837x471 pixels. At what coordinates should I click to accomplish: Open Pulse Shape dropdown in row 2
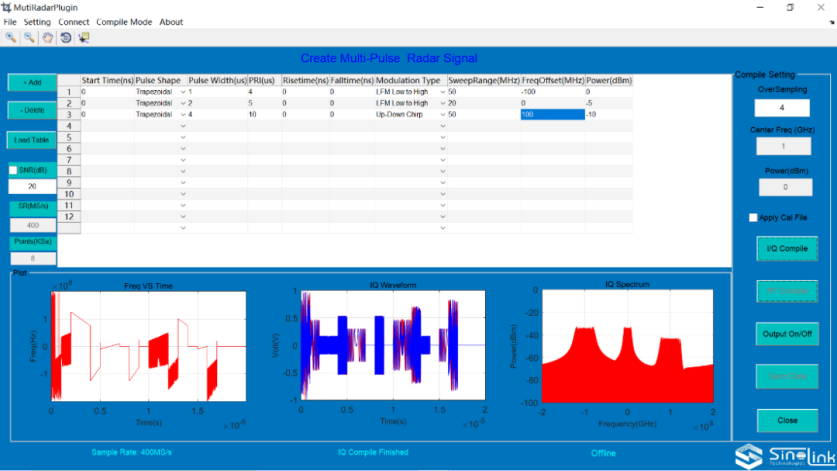click(182, 103)
